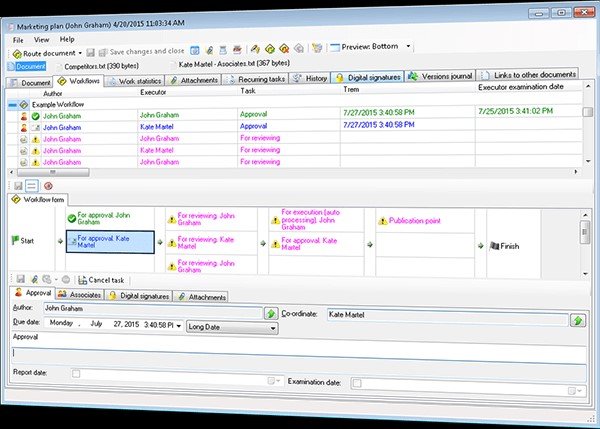The height and width of the screenshot is (429, 600).
Task: Click the Route document toolbar icon
Action: click(x=17, y=54)
